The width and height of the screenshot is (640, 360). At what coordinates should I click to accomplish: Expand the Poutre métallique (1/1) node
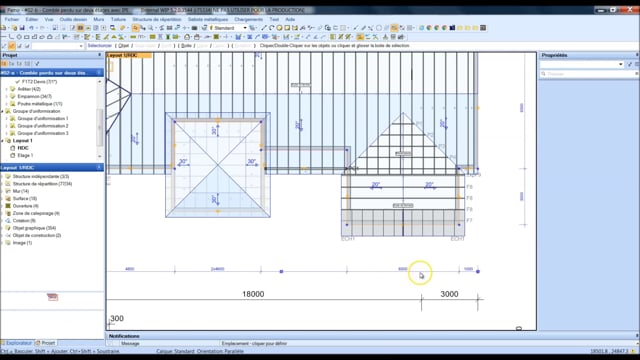[x=6, y=104]
